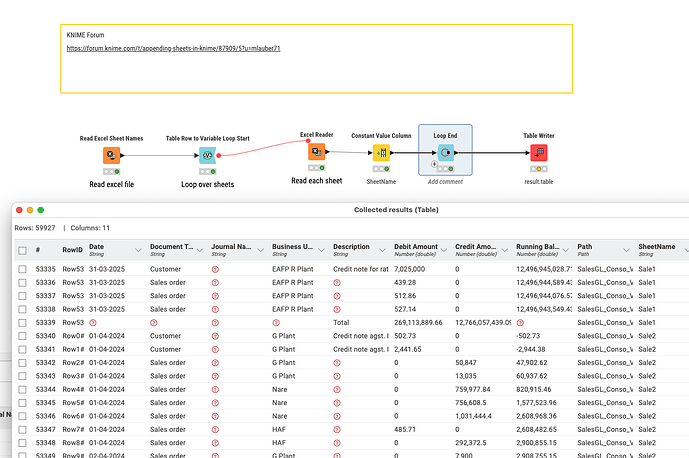689x458 pixels.
Task: Click the -2,944.38 running balance cell
Action: 531,349
